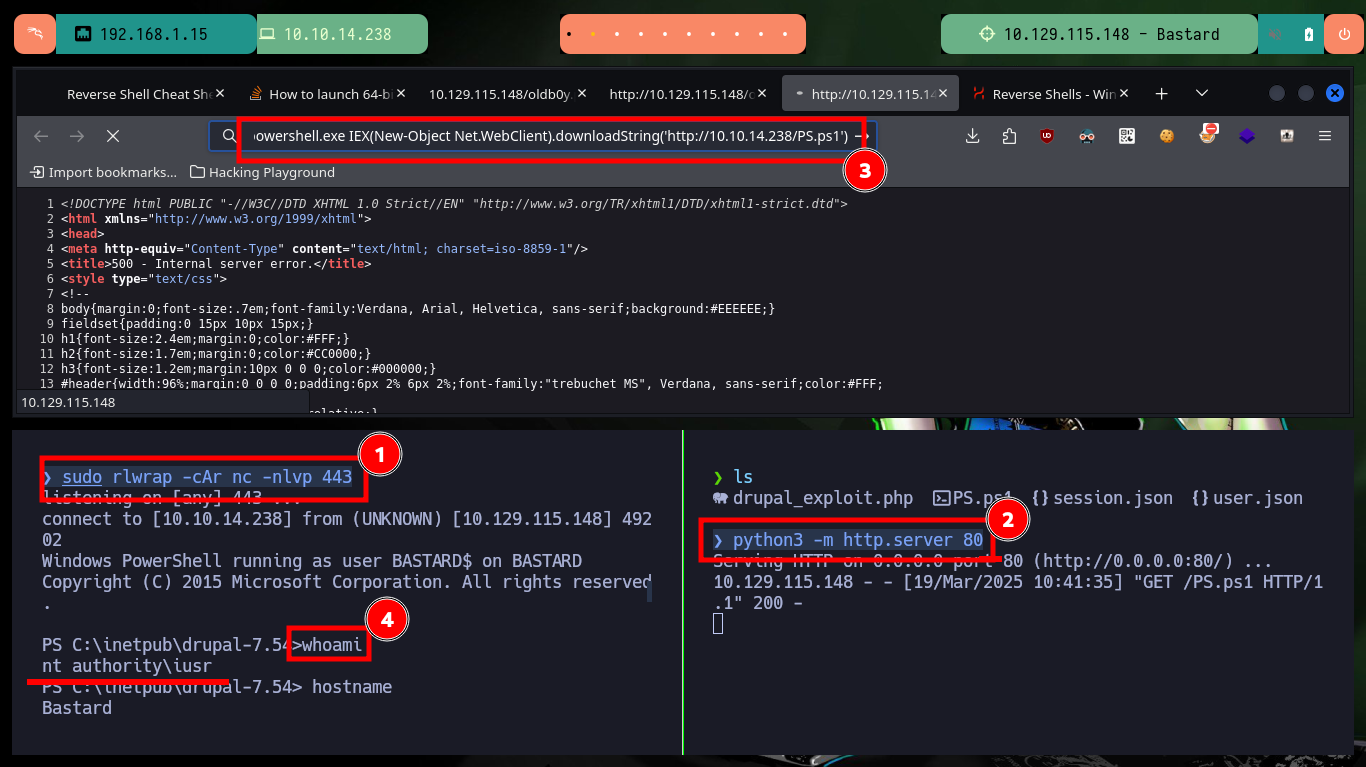
Task: Click the fox extension icon with red badge
Action: [x=1208, y=135]
